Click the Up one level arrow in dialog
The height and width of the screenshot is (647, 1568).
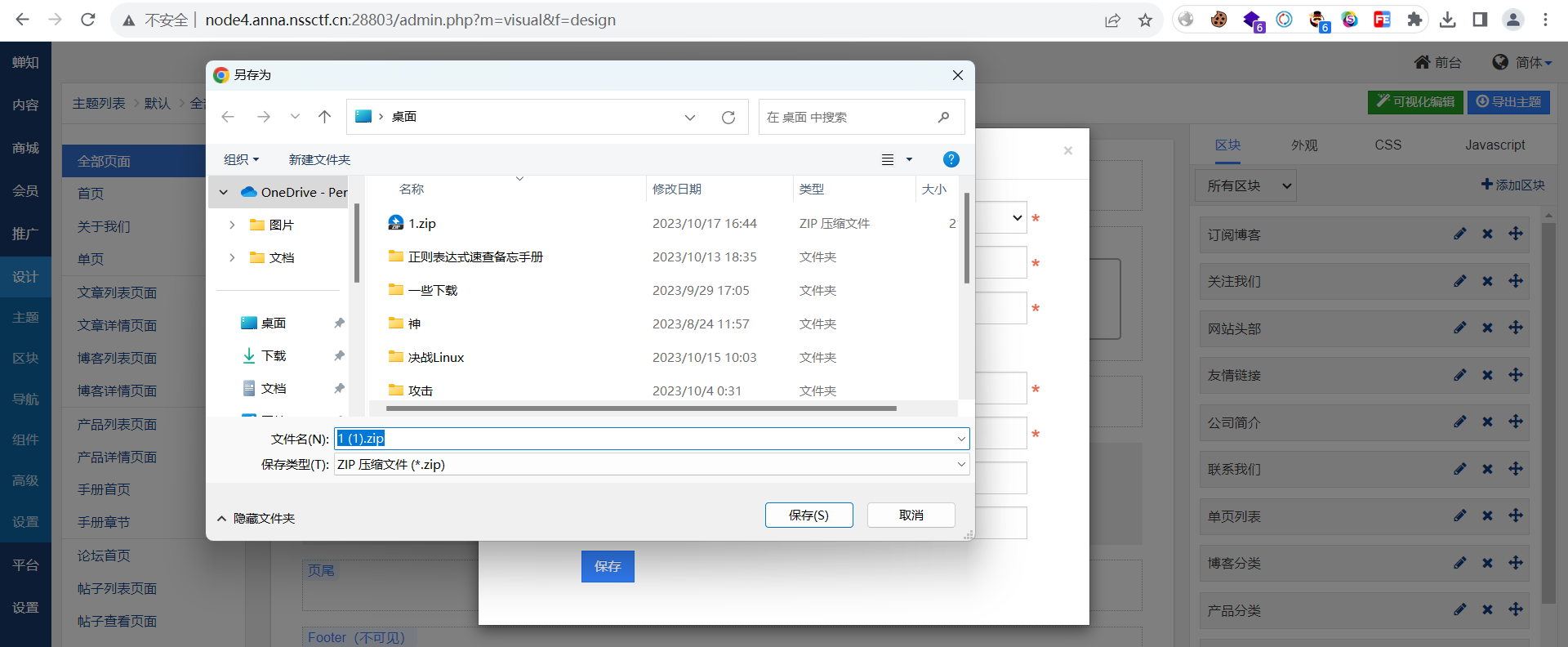(x=324, y=117)
